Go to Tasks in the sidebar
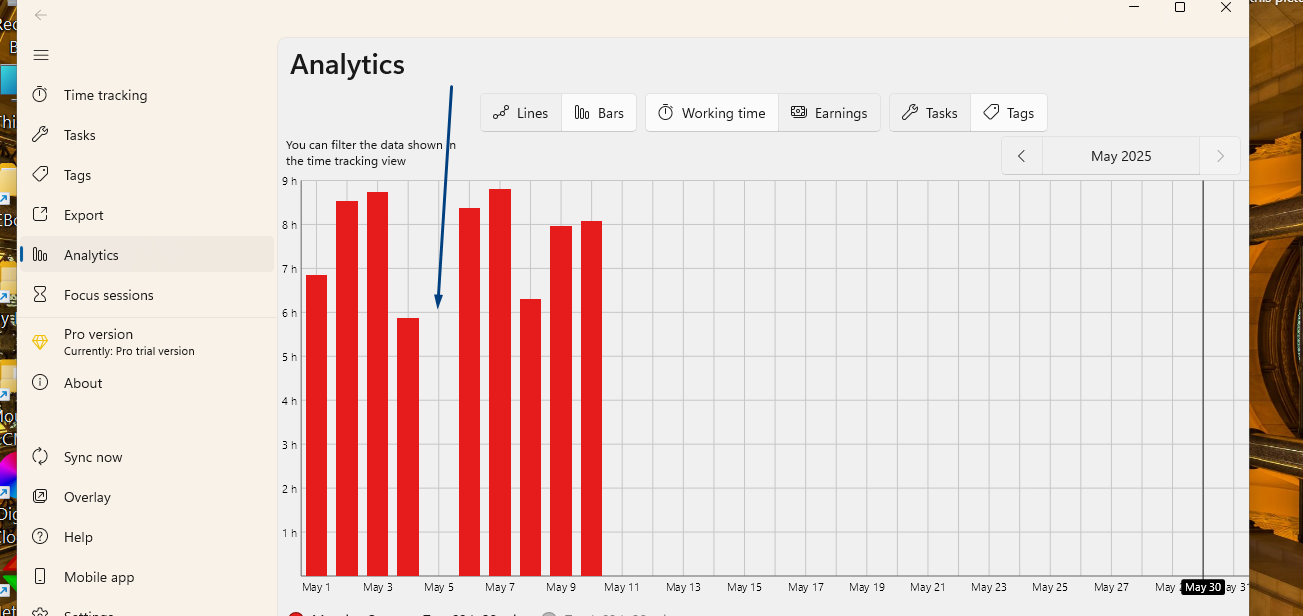The image size is (1303, 616). coord(80,135)
